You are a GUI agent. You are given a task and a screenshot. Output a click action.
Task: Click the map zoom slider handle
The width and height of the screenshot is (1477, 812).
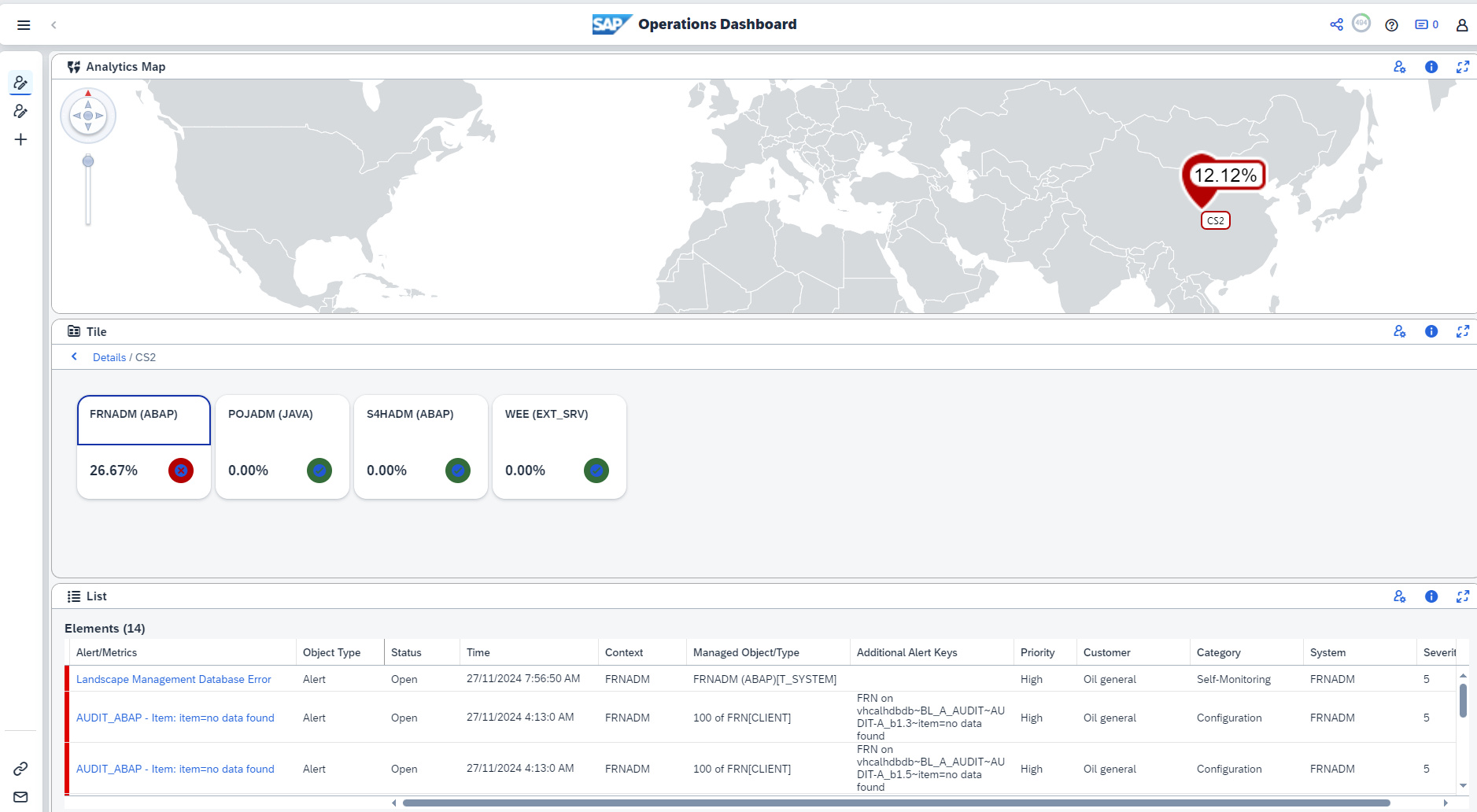[x=88, y=161]
